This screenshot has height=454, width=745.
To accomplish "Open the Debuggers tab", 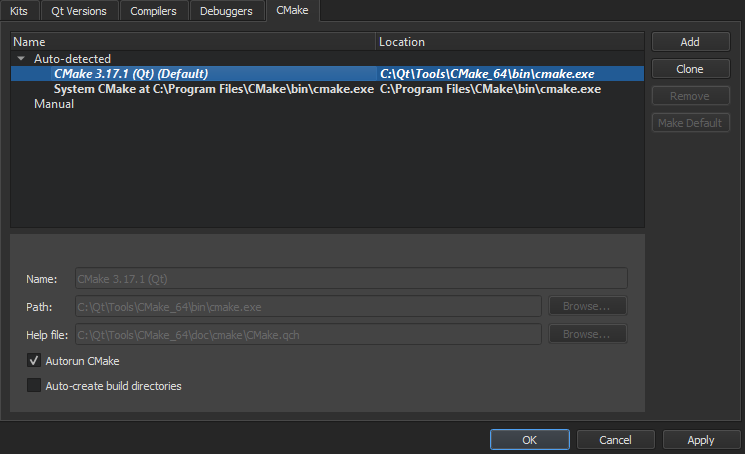I will coord(226,11).
